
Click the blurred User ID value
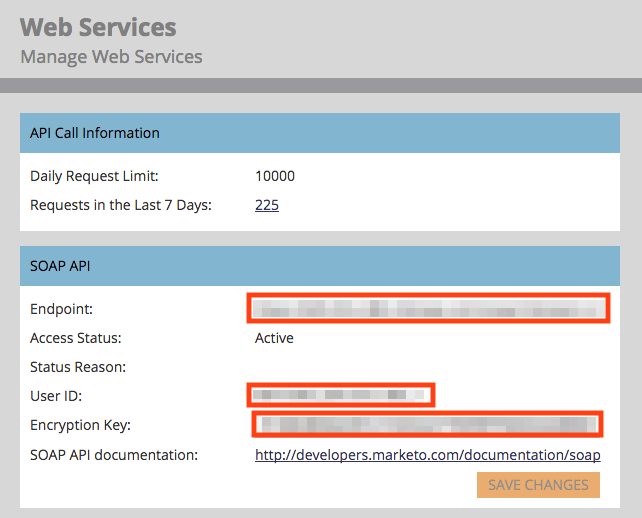tap(341, 395)
